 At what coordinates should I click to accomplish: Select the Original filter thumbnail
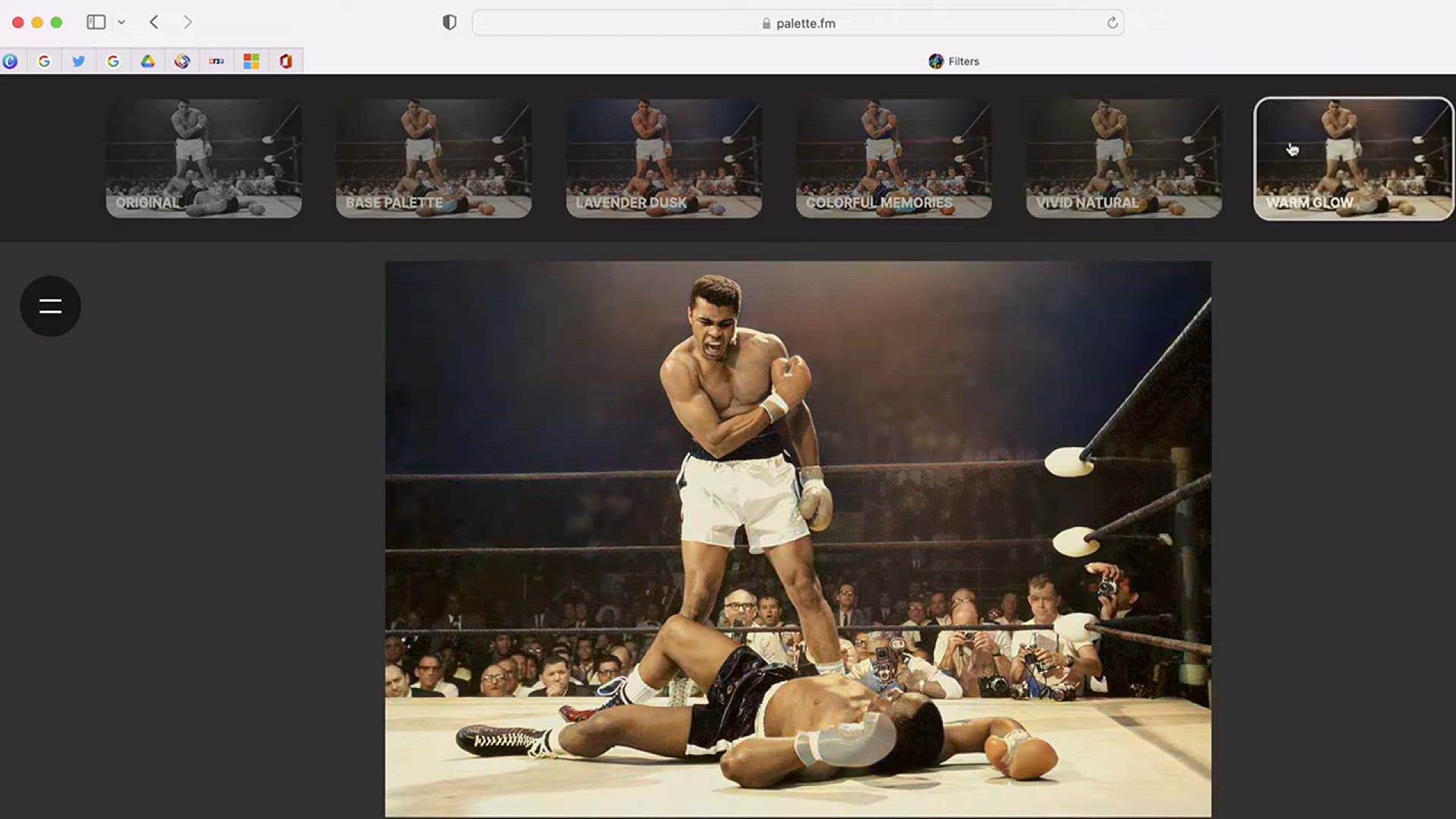(x=204, y=158)
